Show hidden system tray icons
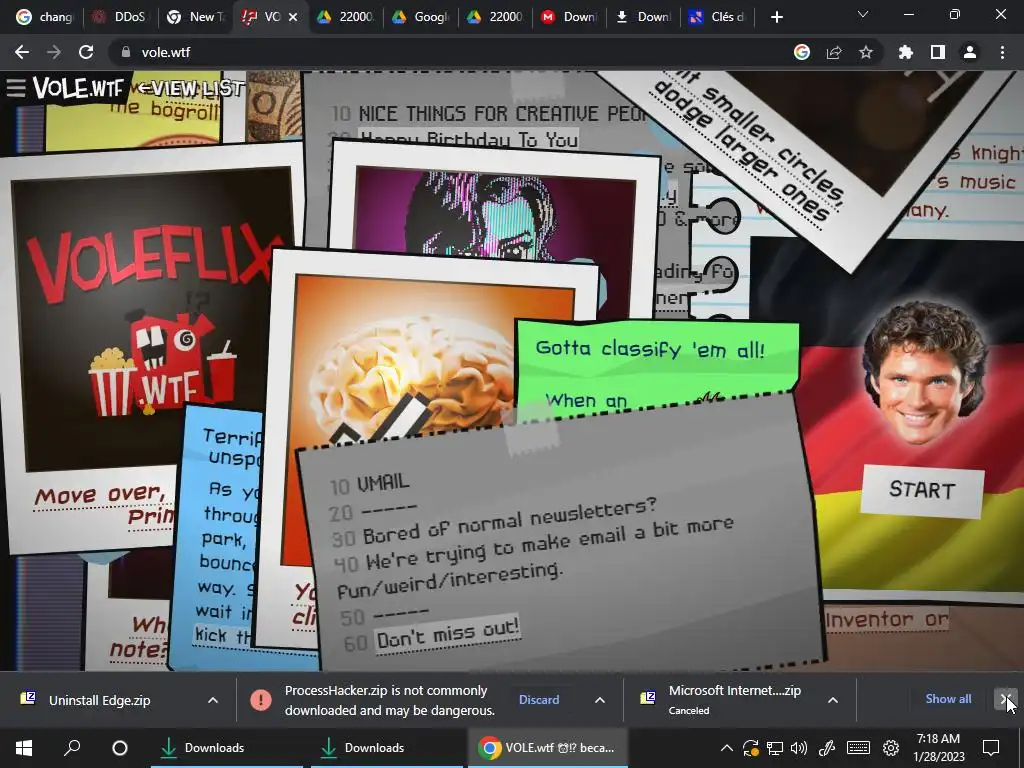1024x768 pixels. [726, 748]
